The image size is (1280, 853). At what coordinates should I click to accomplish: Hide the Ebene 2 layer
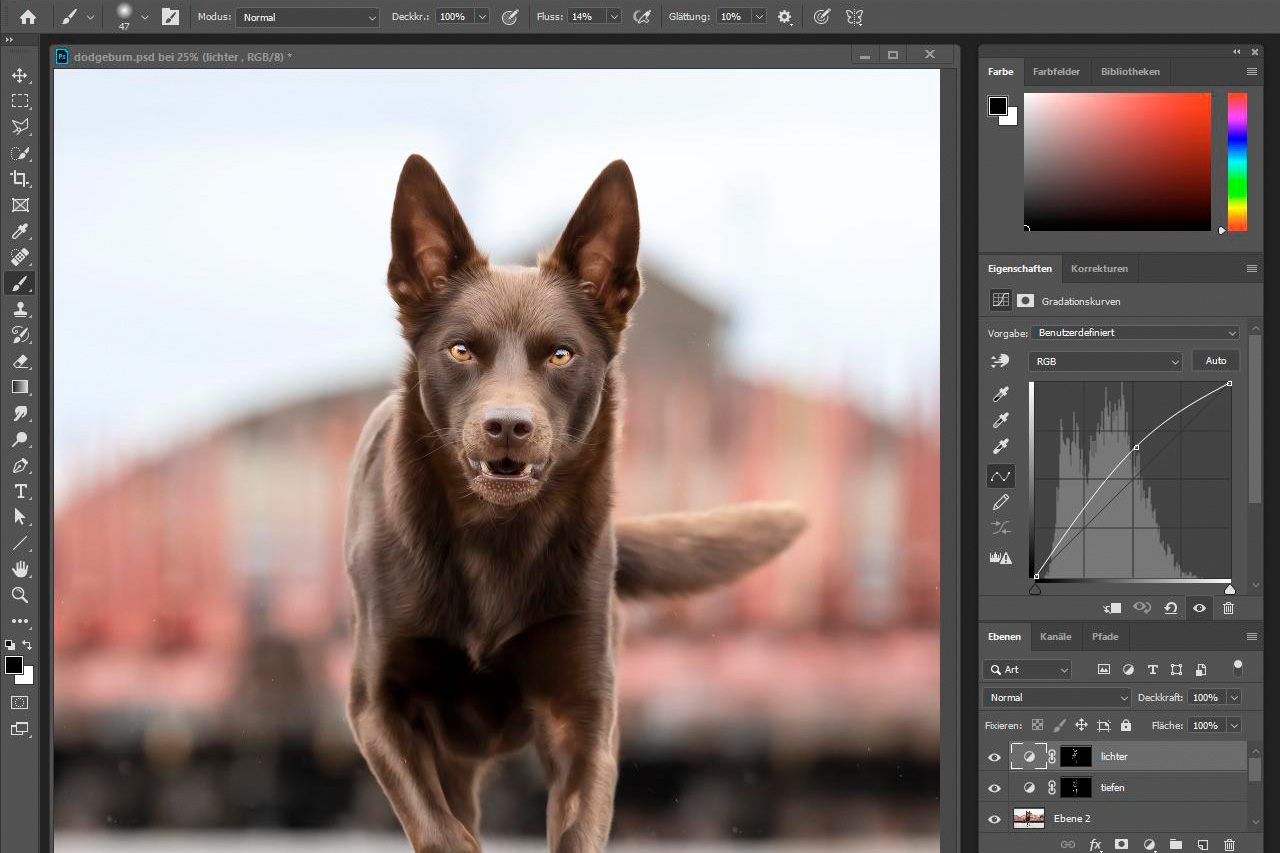[994, 819]
